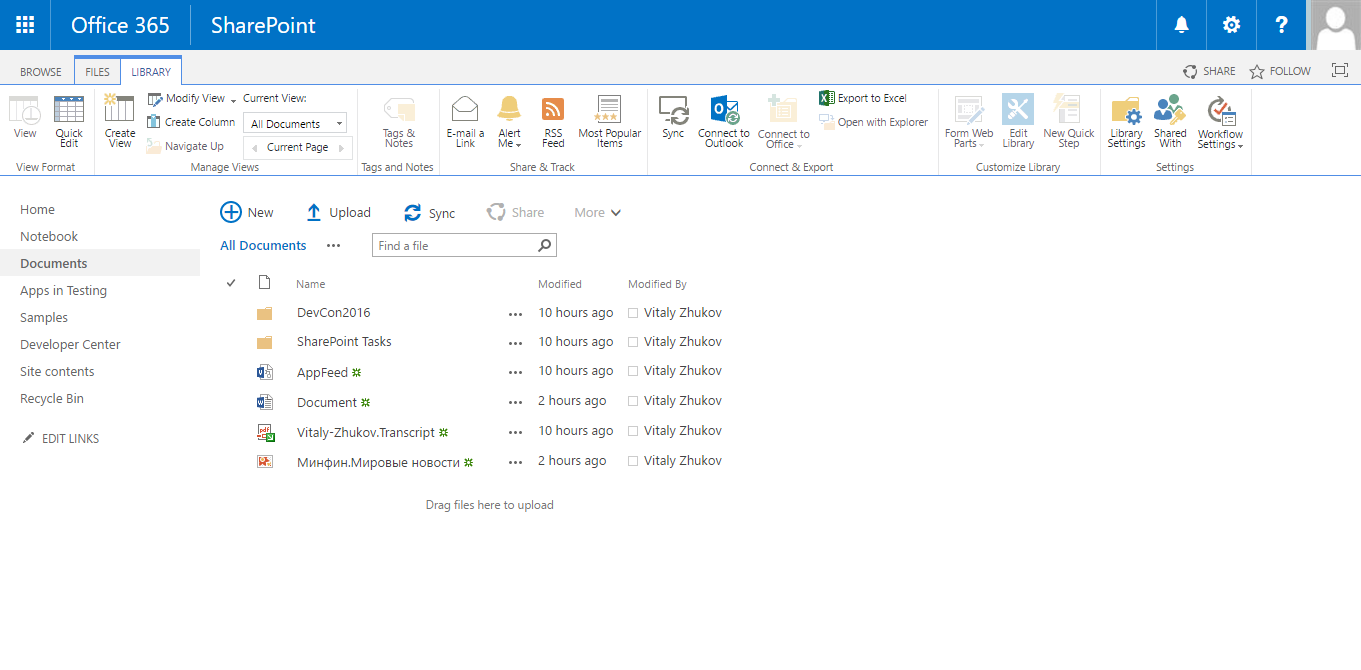This screenshot has height=670, width=1361.
Task: Click the Create Column command
Action: (x=191, y=122)
